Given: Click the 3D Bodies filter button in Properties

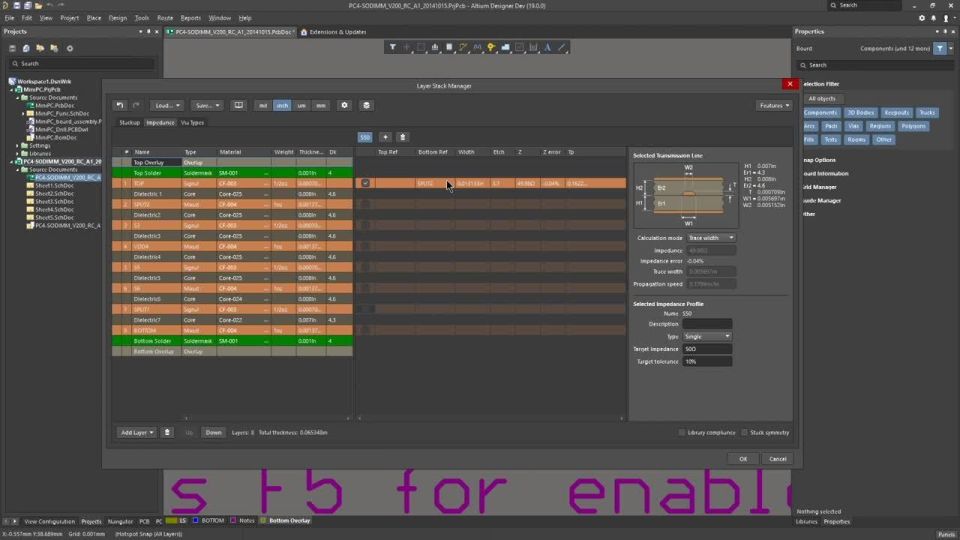Looking at the screenshot, I should (x=860, y=113).
